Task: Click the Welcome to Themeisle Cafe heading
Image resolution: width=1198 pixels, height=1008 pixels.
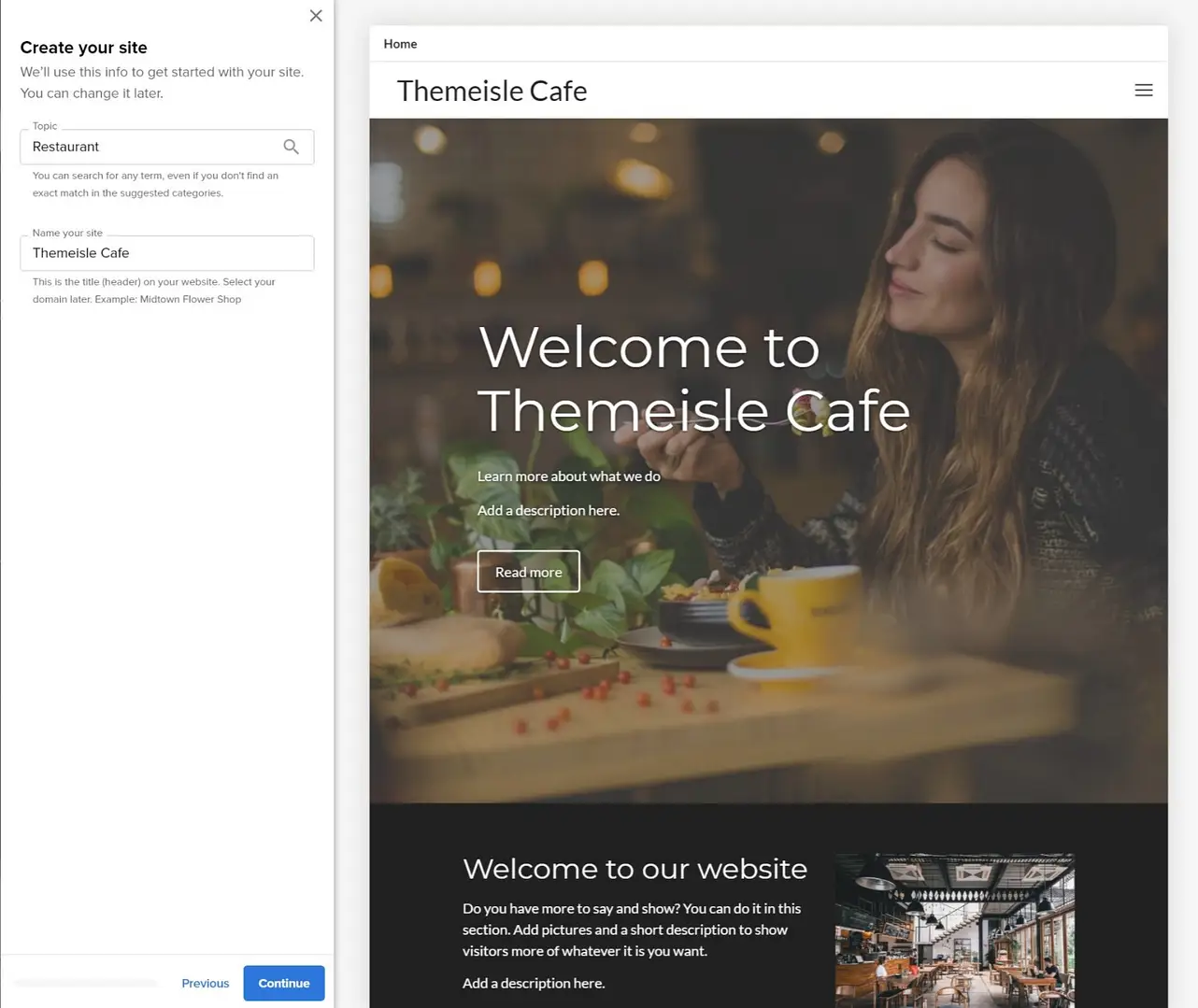Action: point(693,378)
